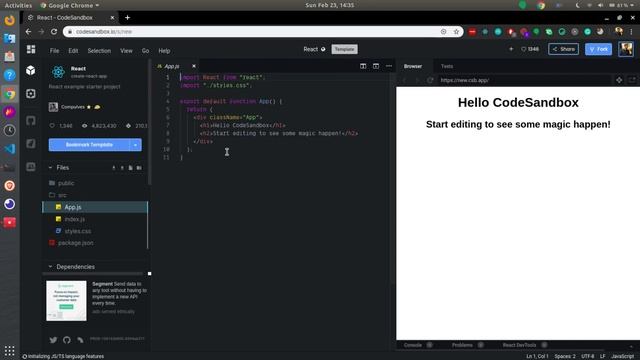Open Bookmark Template dropdown arrow
Viewport: 640px width, 360px height.
136,145
